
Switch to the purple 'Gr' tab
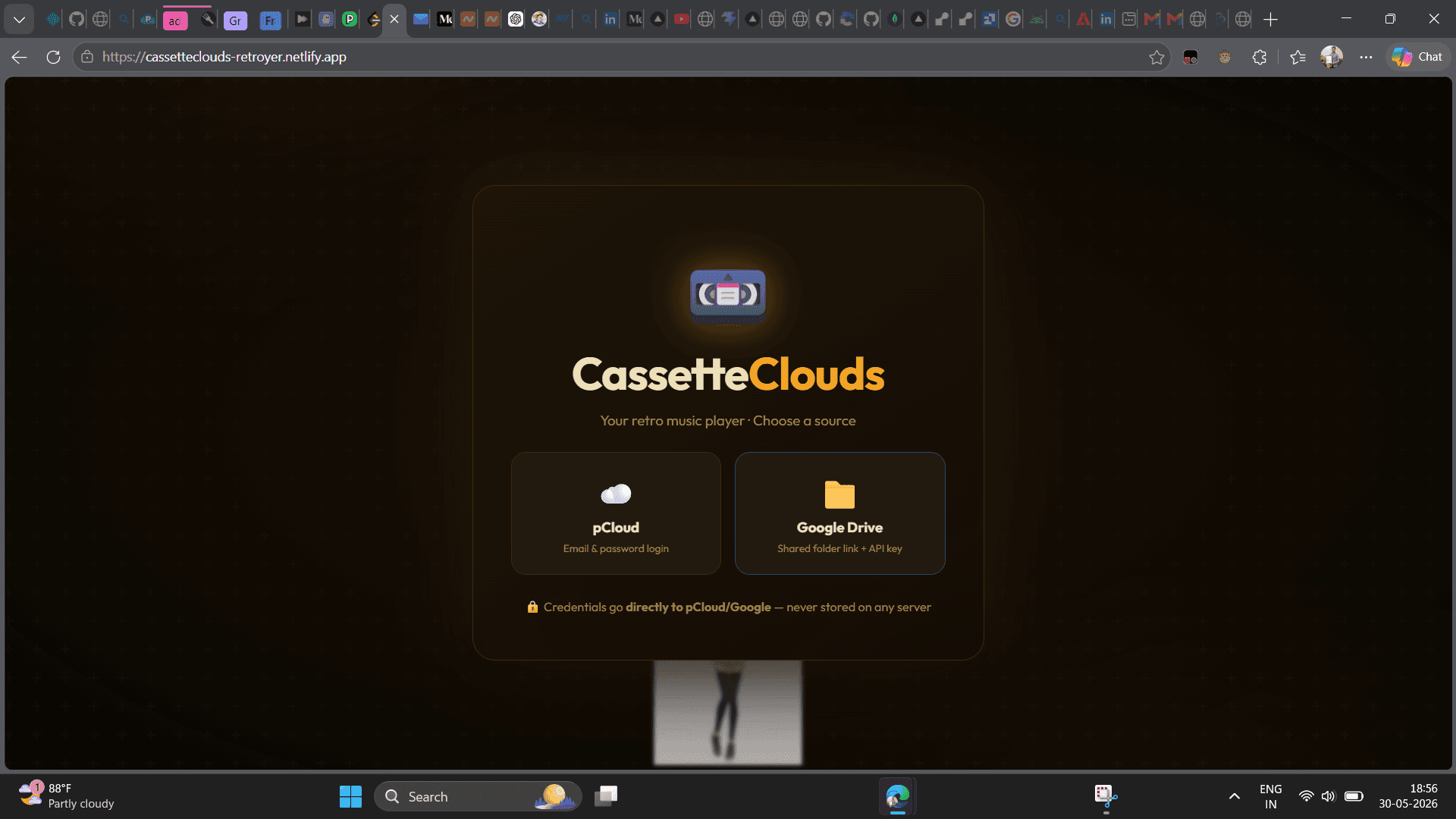tap(235, 20)
